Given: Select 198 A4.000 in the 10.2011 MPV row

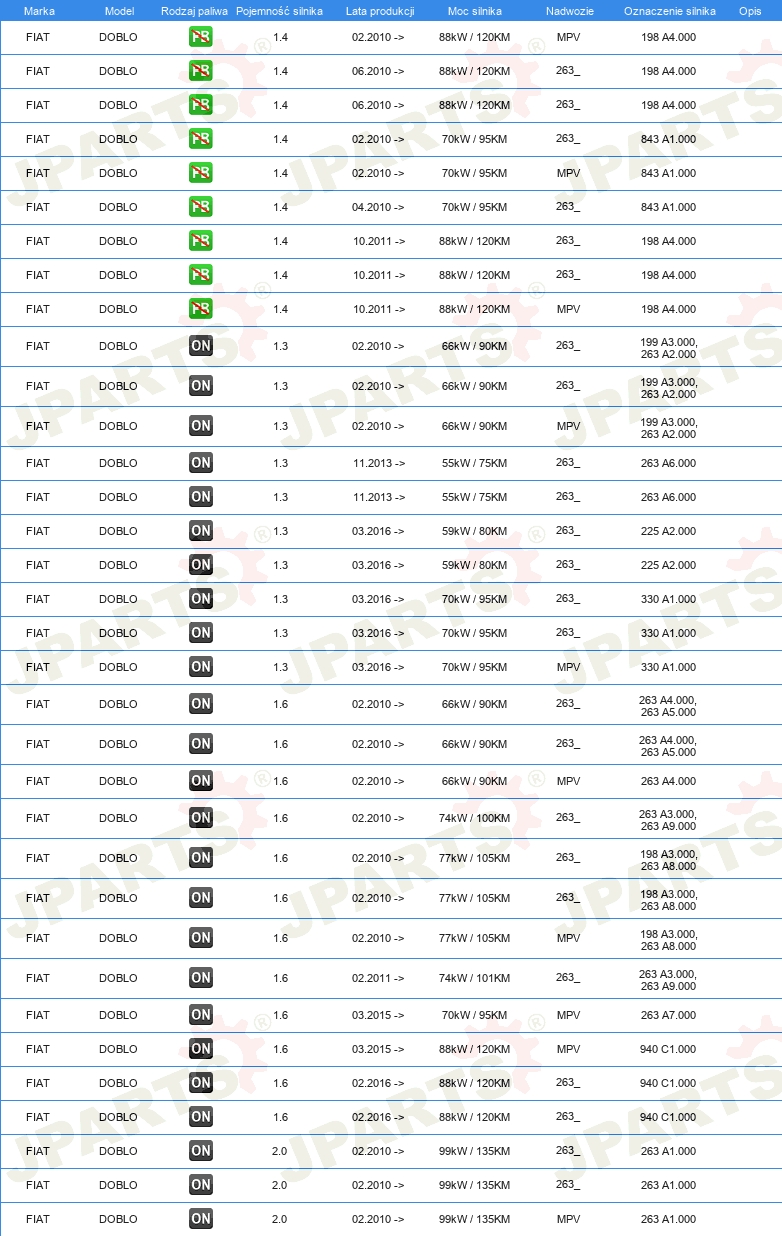Looking at the screenshot, I should point(668,309).
